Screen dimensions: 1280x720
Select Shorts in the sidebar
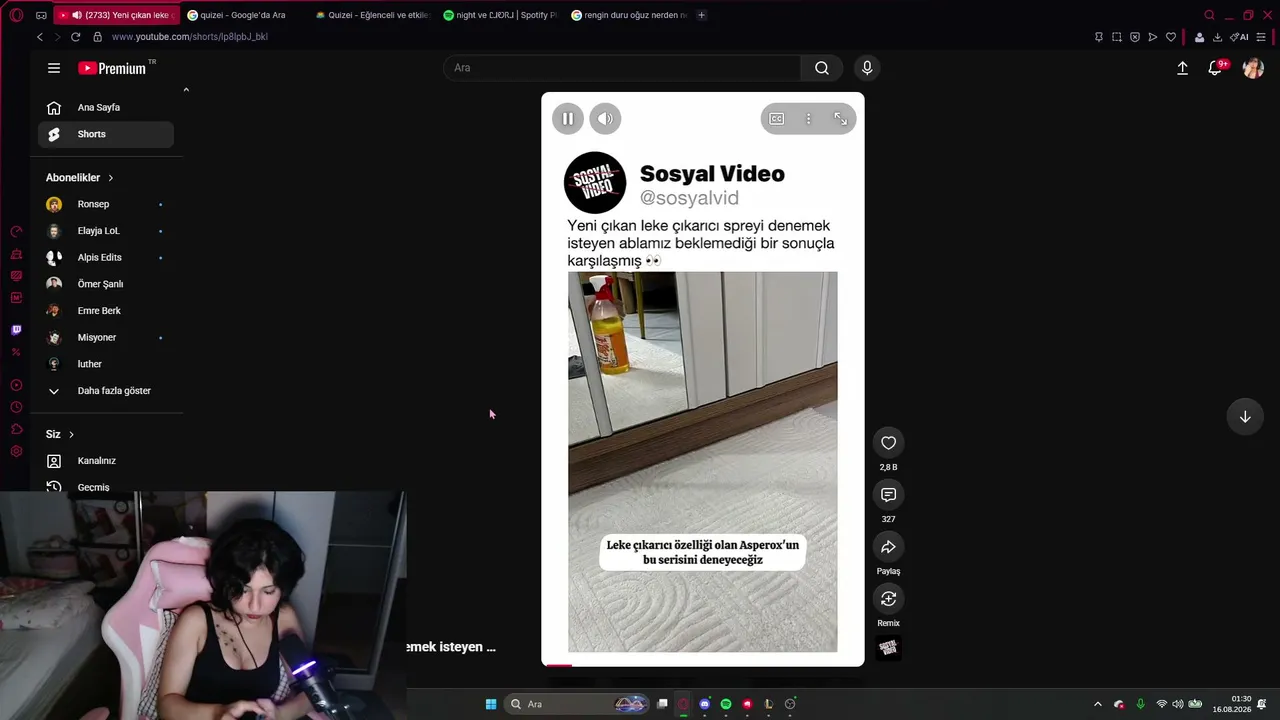(106, 134)
